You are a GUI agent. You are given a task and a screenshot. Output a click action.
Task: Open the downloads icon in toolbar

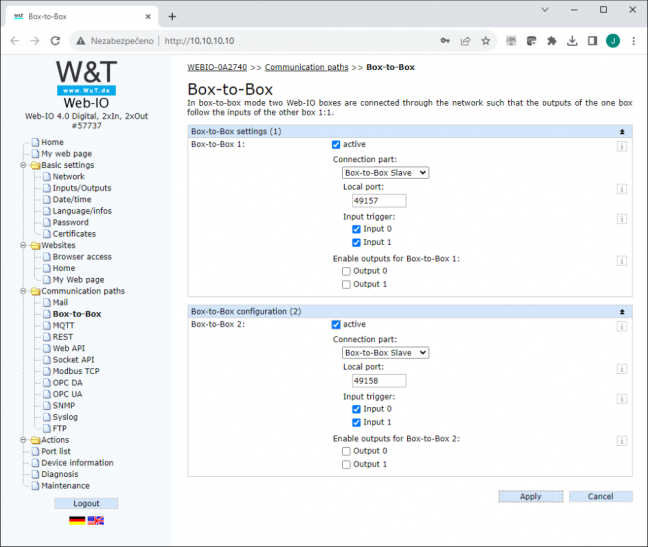[572, 40]
